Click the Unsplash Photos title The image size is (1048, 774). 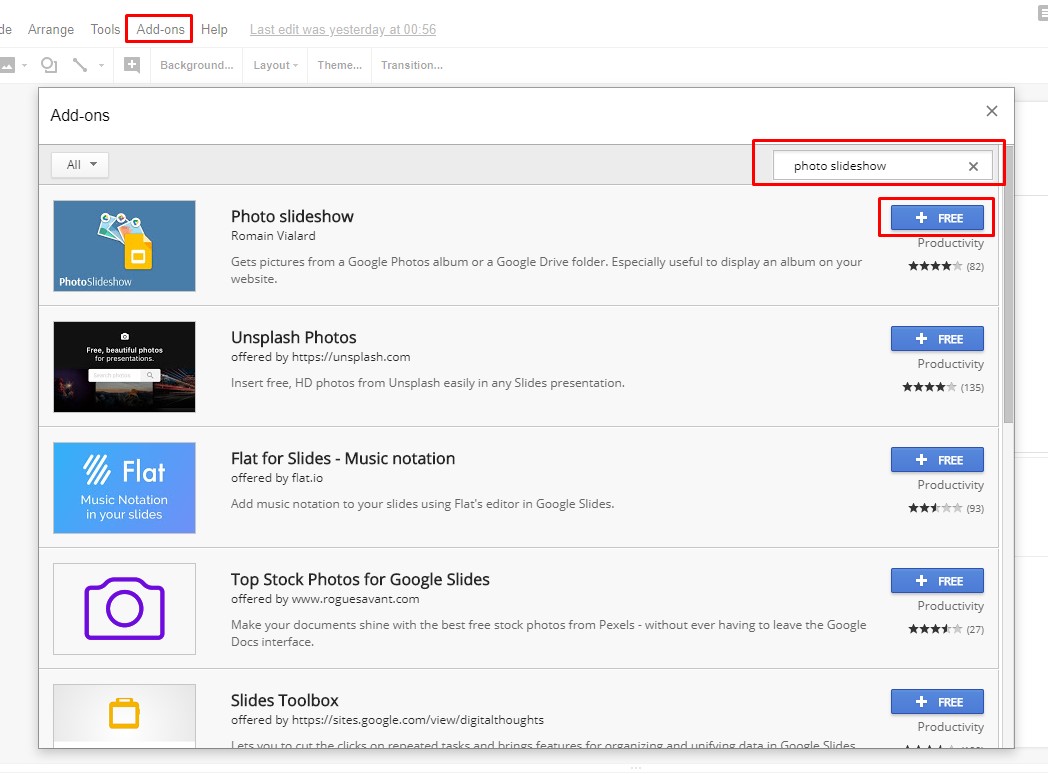(293, 338)
